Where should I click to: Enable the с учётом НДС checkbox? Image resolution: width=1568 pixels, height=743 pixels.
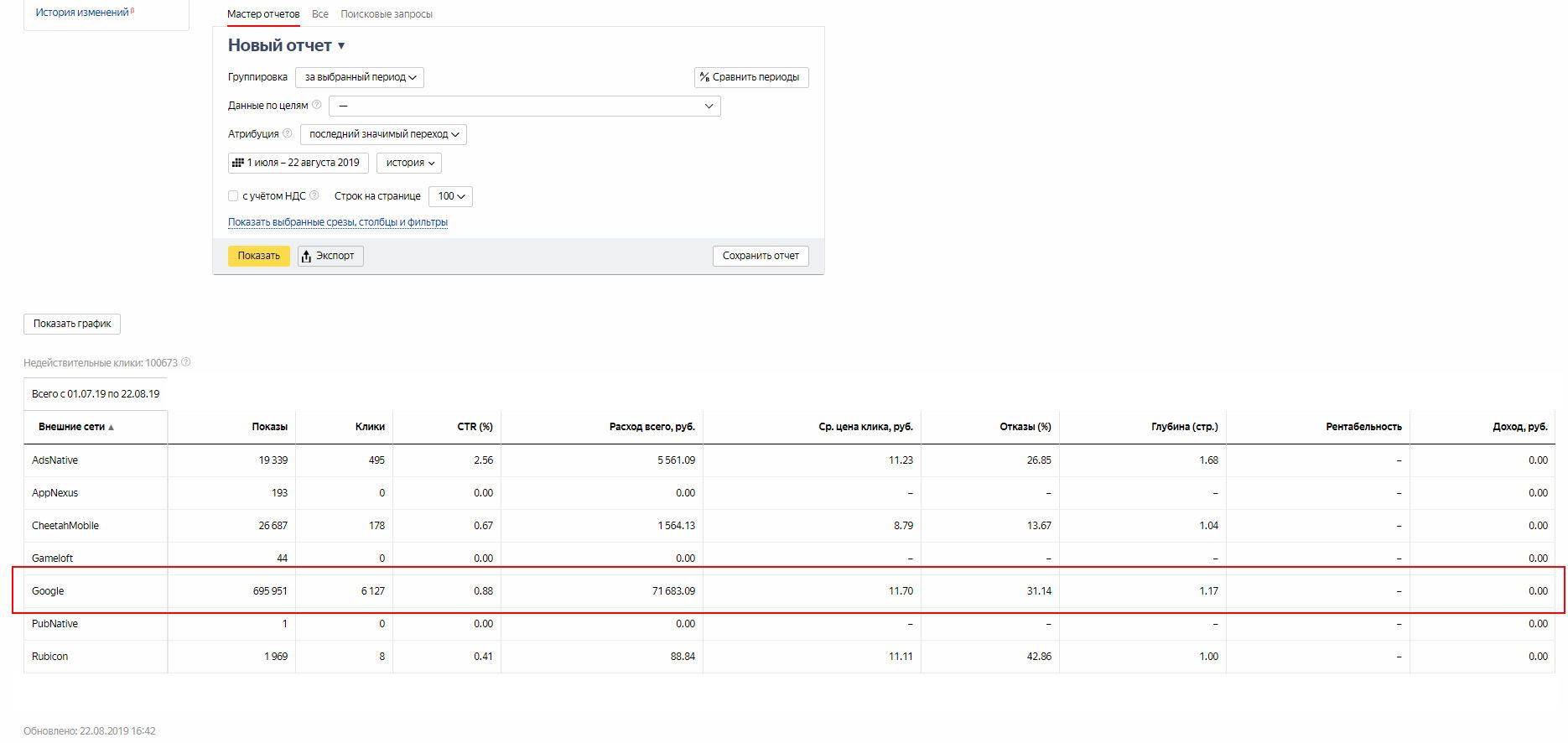coord(233,196)
